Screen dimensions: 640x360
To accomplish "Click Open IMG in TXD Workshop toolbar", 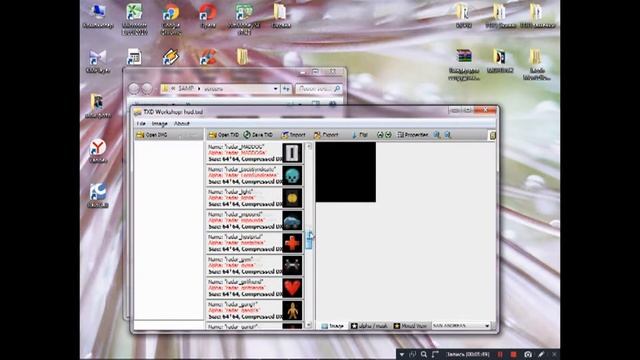I will pyautogui.click(x=151, y=135).
